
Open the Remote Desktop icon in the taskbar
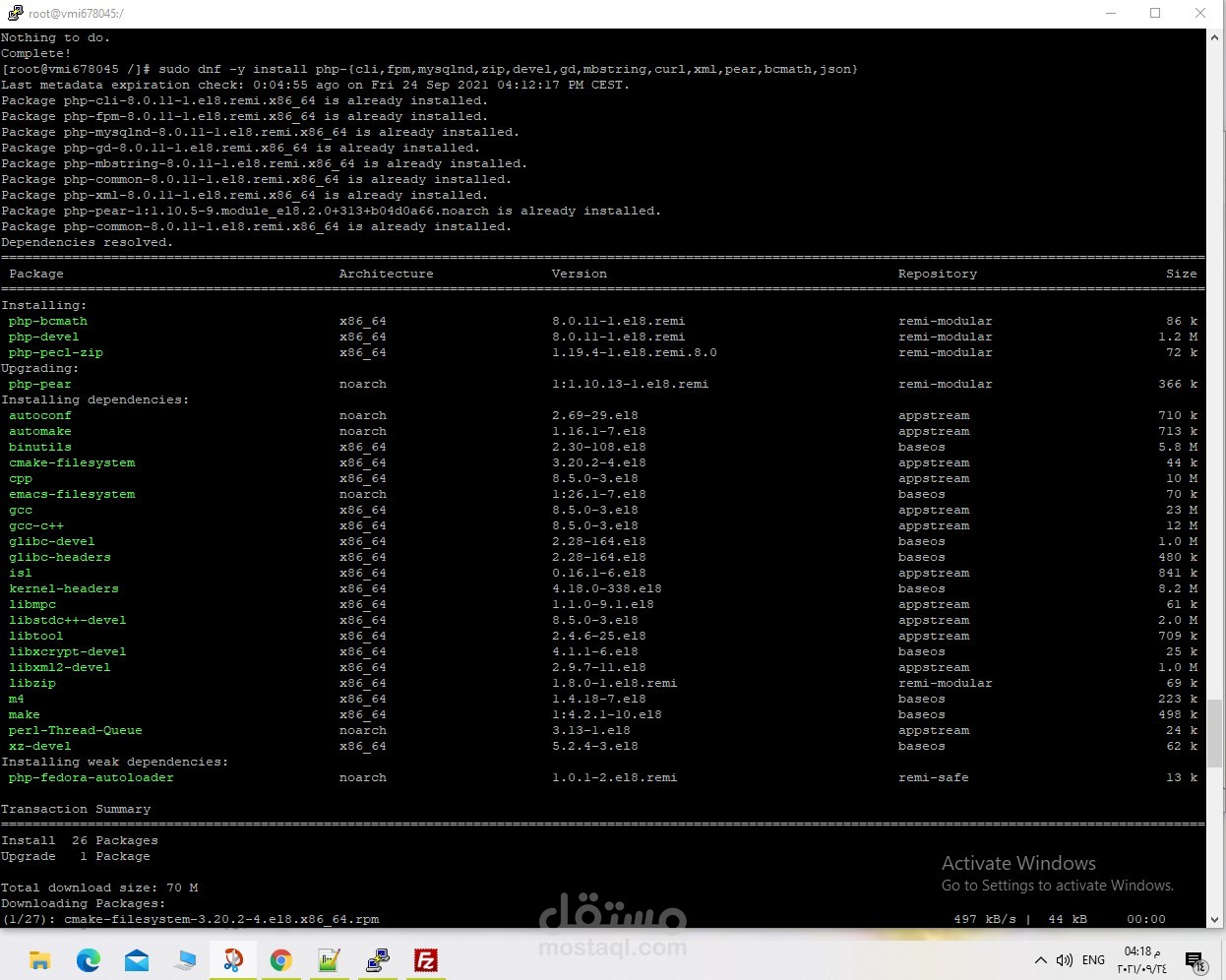coord(185,960)
